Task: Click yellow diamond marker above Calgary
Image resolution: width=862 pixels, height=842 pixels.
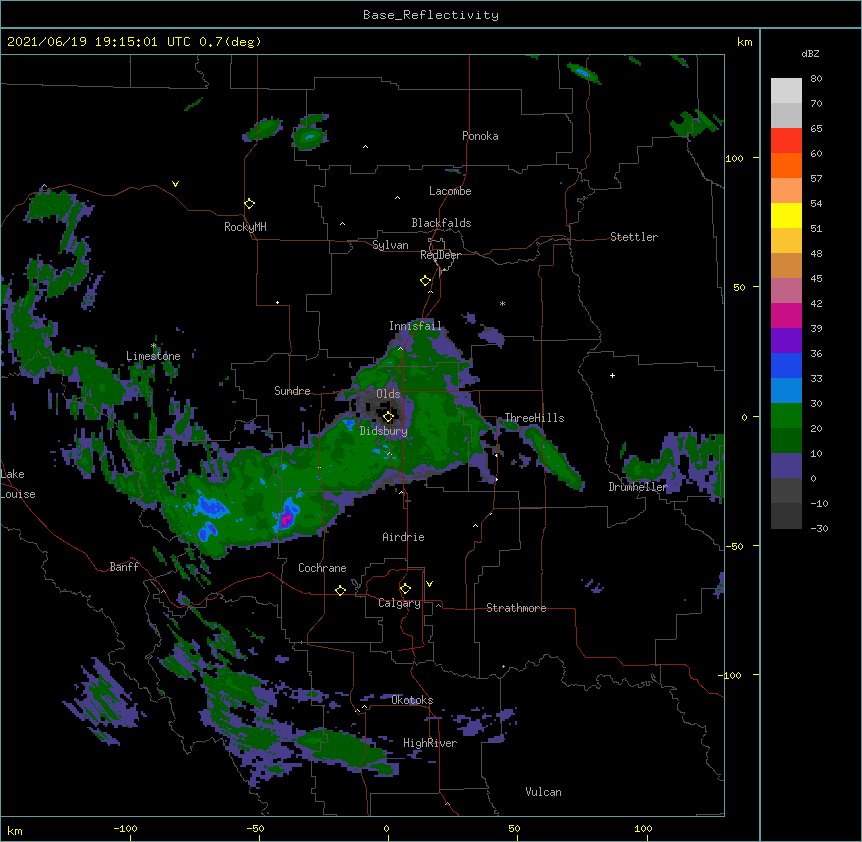Action: click(405, 589)
